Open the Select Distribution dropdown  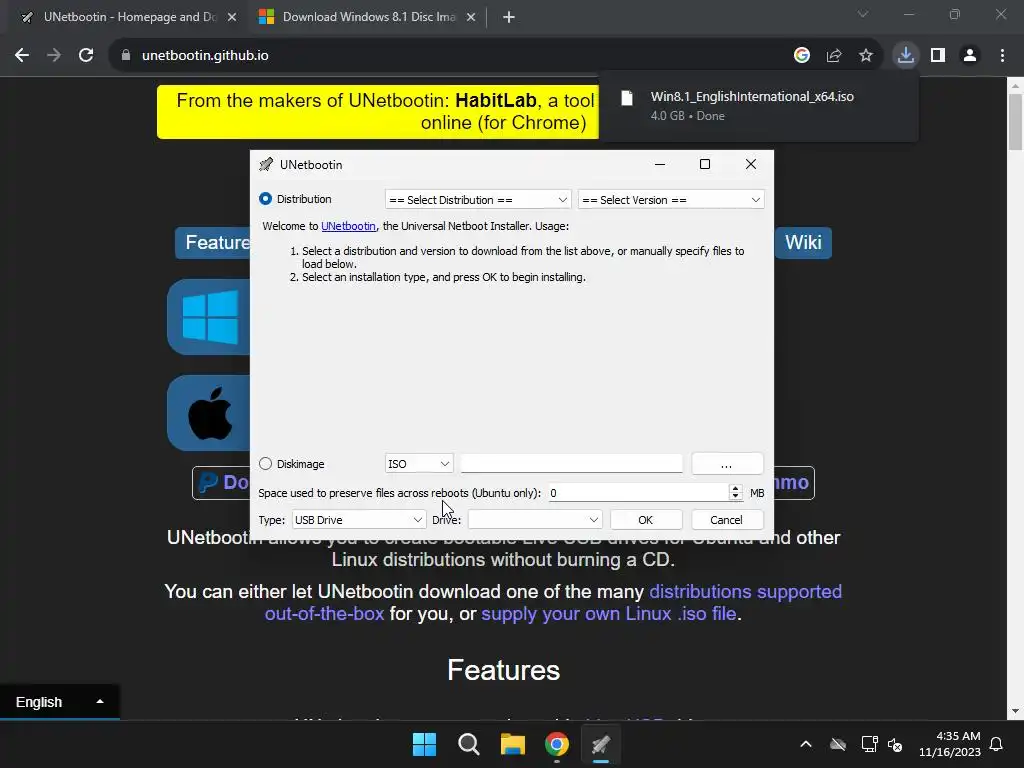(x=478, y=199)
